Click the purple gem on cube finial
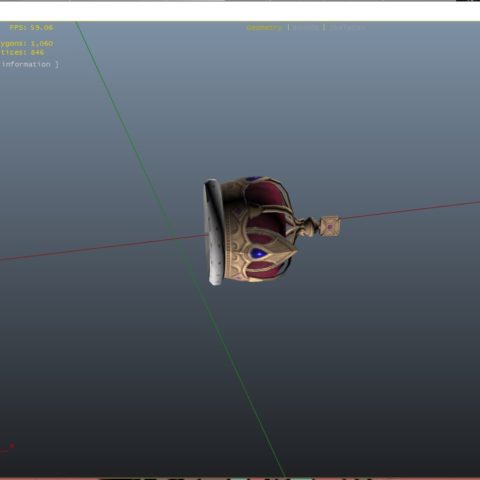Screen dimensions: 480x480 [x=330, y=227]
